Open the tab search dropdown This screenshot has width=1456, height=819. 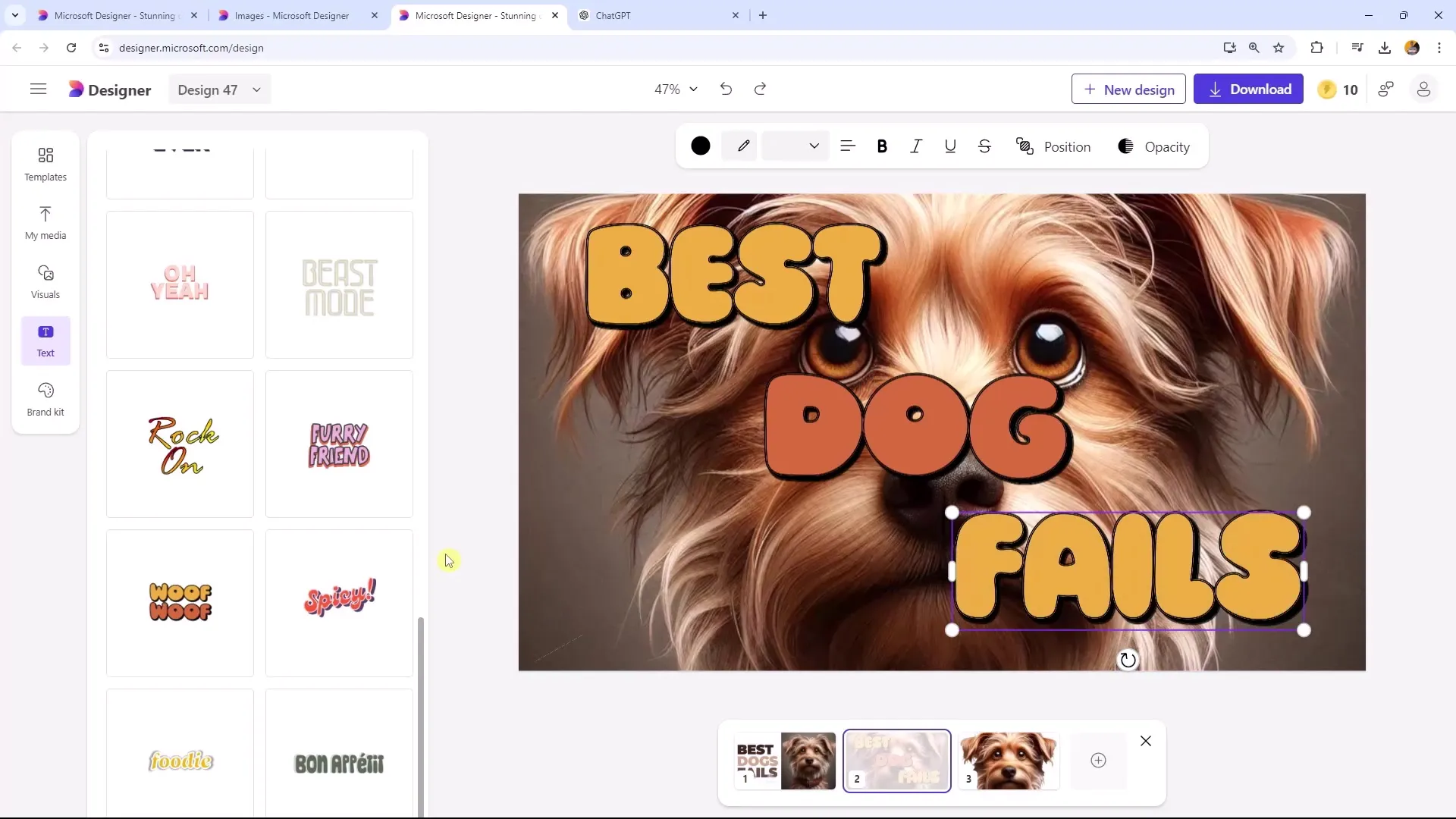14,15
